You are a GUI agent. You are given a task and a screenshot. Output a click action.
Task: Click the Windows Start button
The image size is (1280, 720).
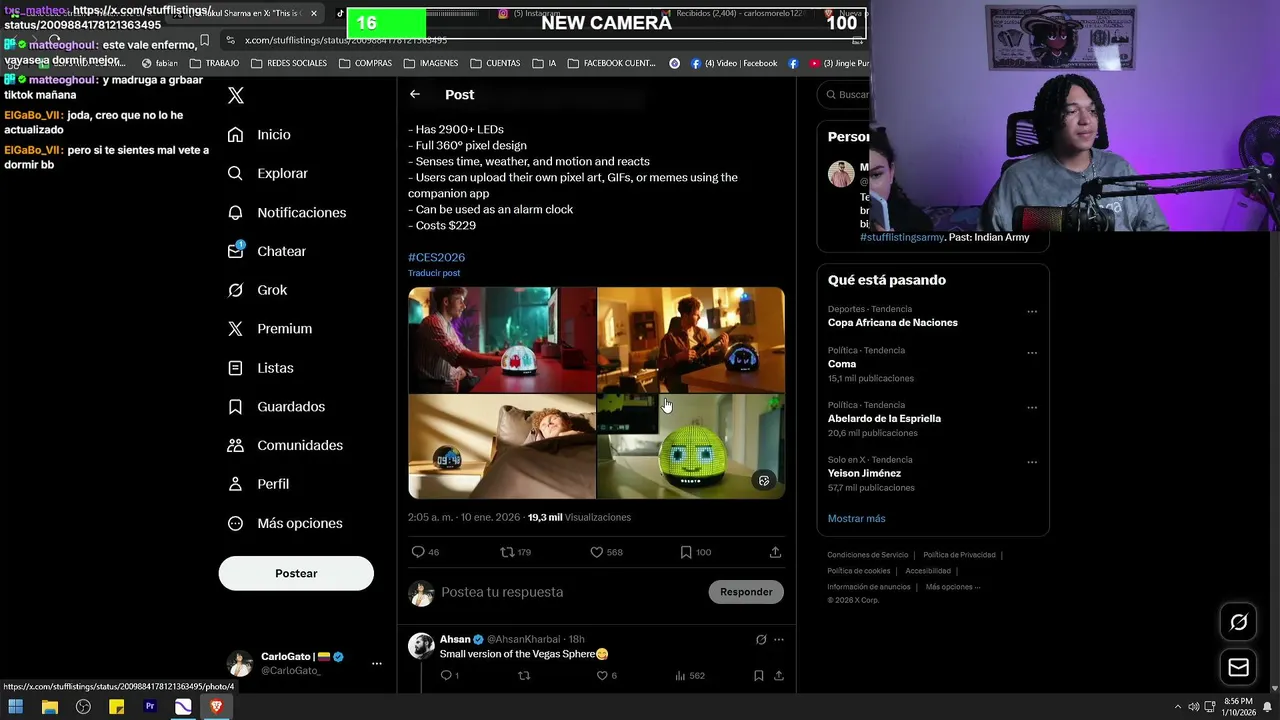point(16,707)
